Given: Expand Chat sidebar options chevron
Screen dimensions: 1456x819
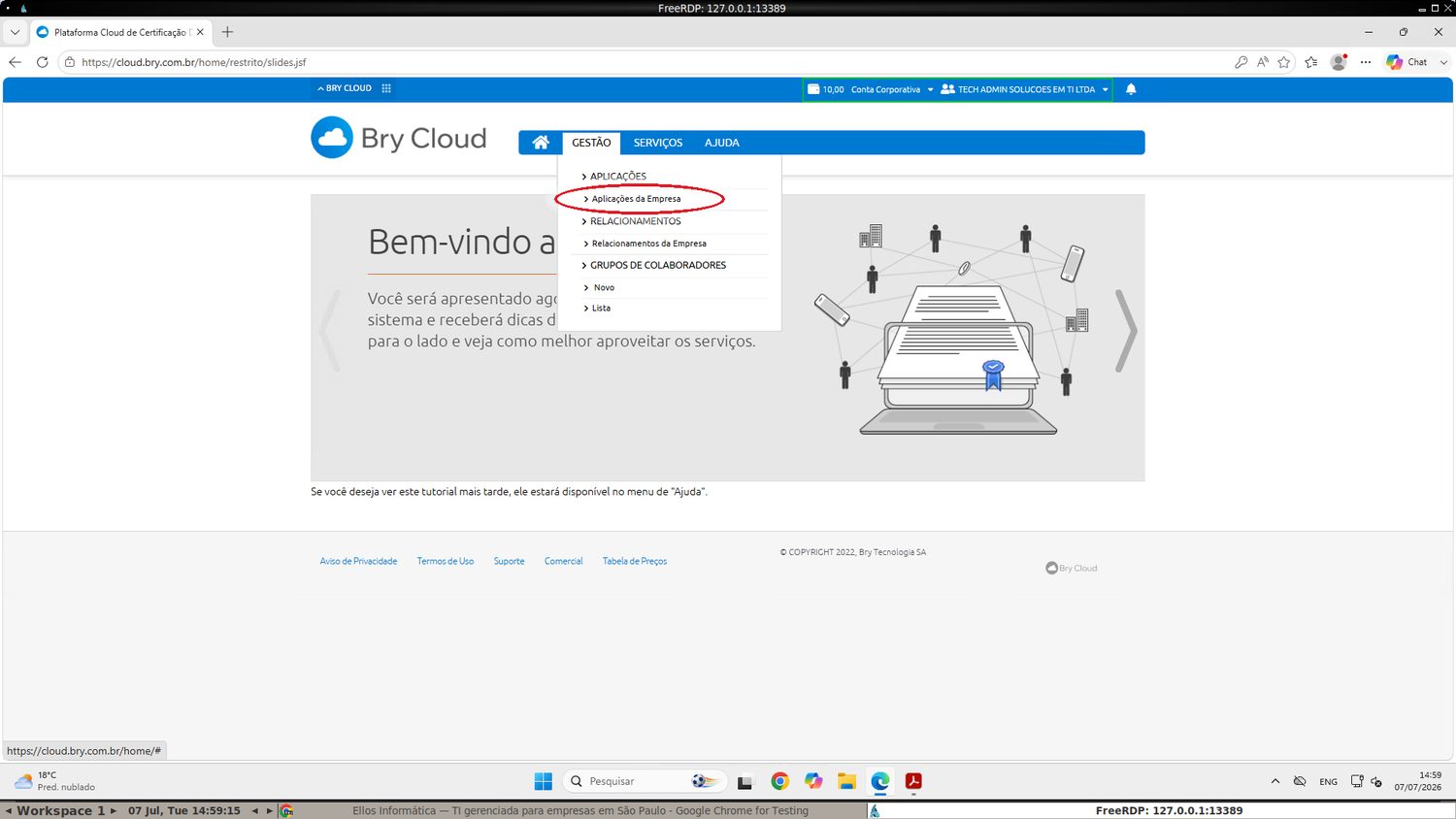Looking at the screenshot, I should [1443, 62].
